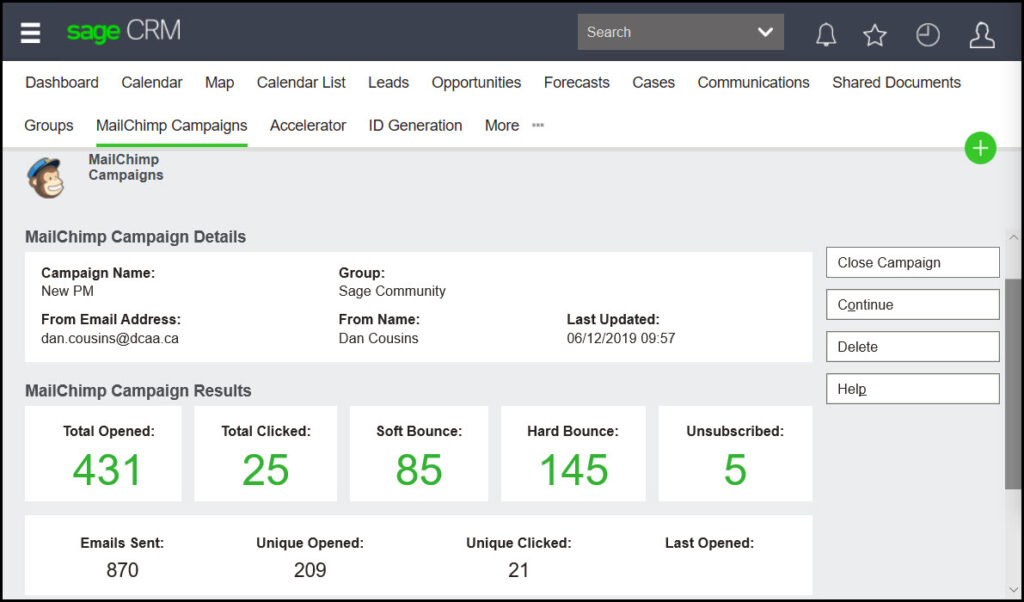Click the Hard Bounce value 145
Viewport: 1024px width, 602px height.
click(573, 470)
